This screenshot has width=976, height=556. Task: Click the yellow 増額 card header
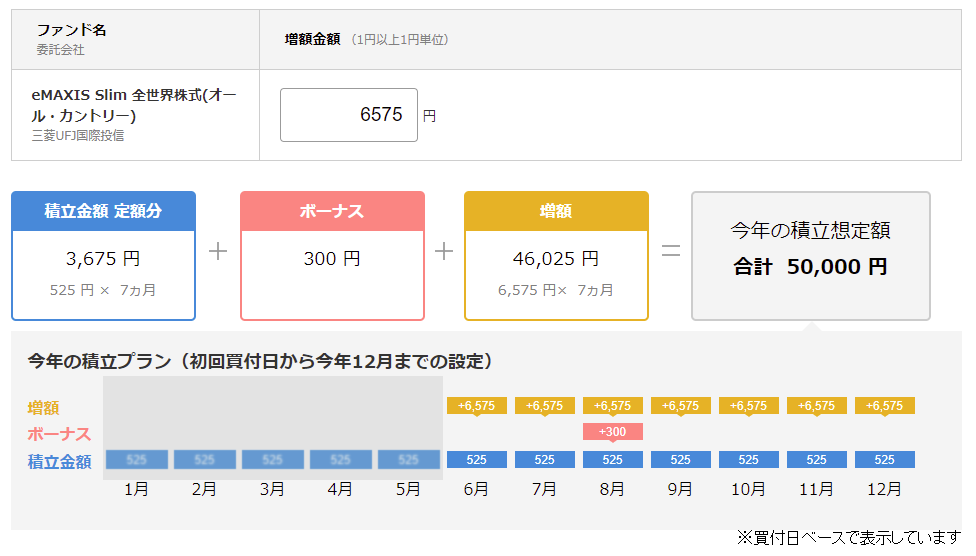click(556, 211)
